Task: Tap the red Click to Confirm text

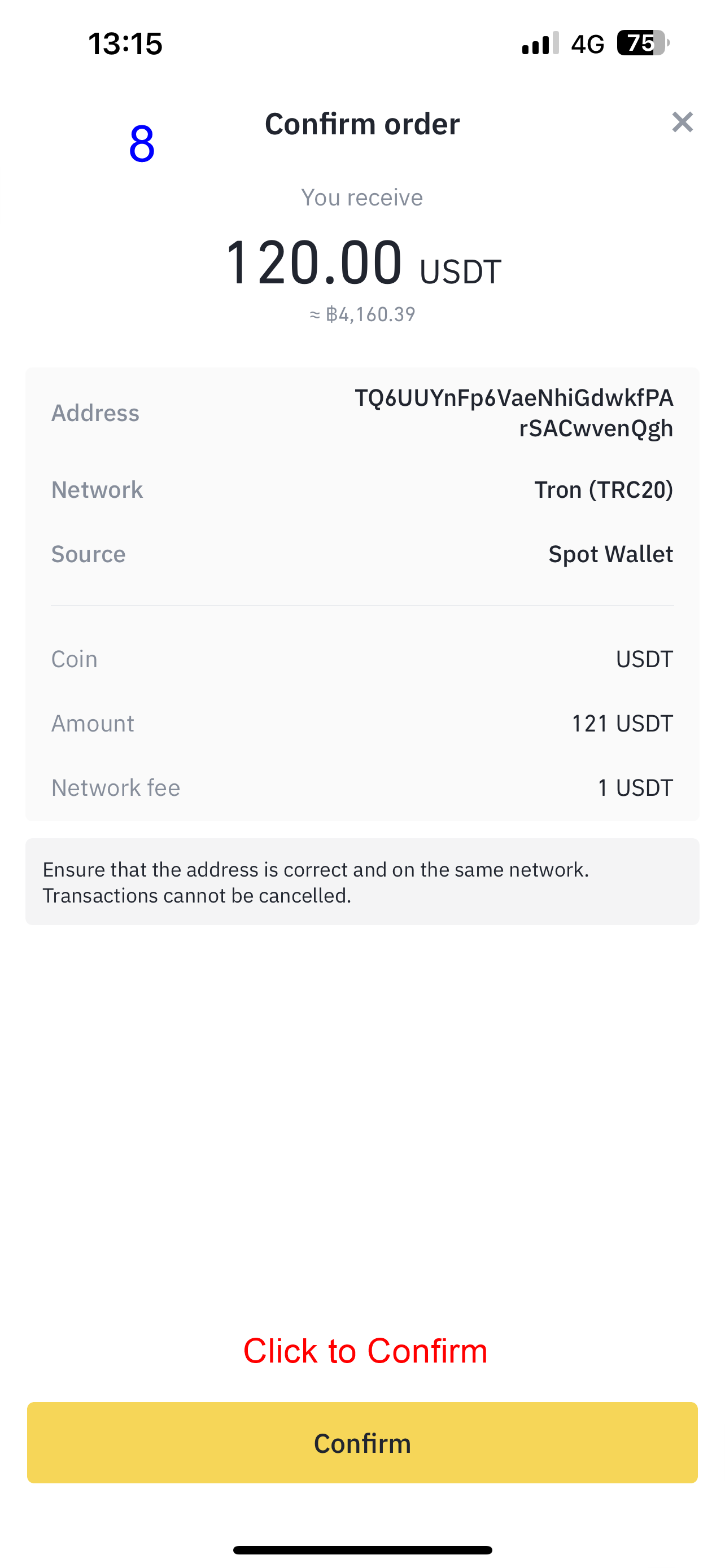Action: (x=365, y=1351)
